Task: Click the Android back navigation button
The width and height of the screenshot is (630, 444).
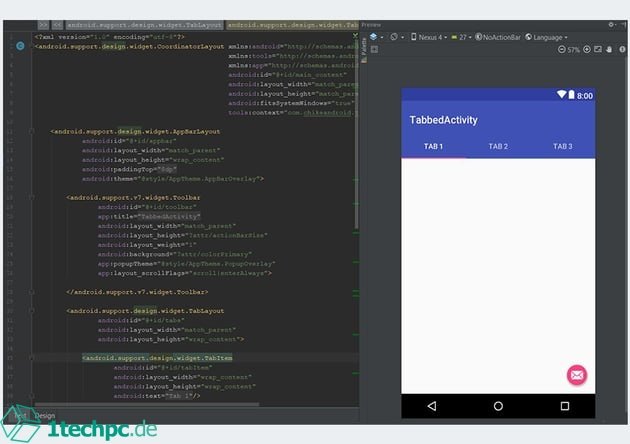Action: coord(432,406)
